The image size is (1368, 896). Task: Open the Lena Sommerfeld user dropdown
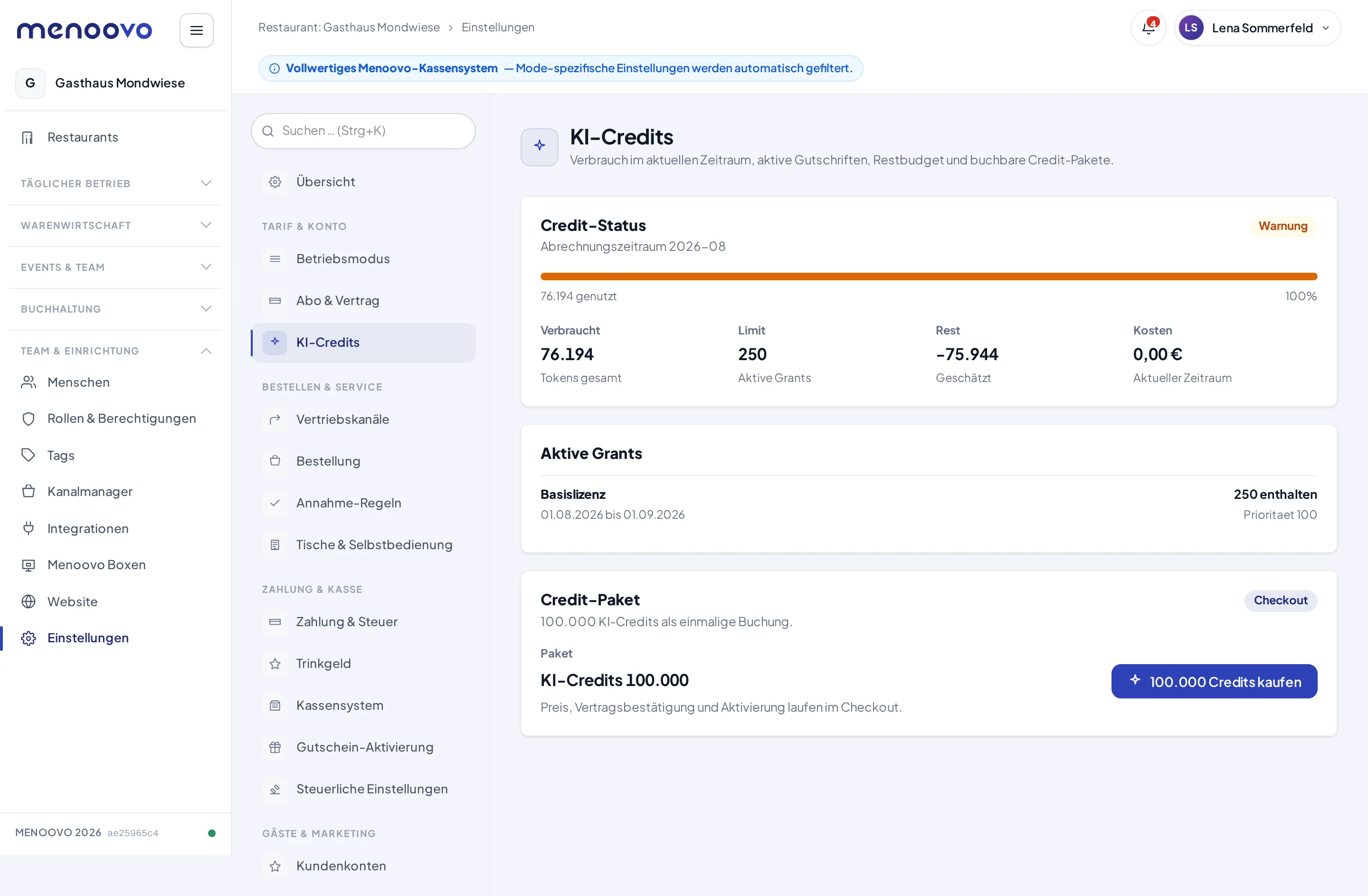coord(1257,28)
